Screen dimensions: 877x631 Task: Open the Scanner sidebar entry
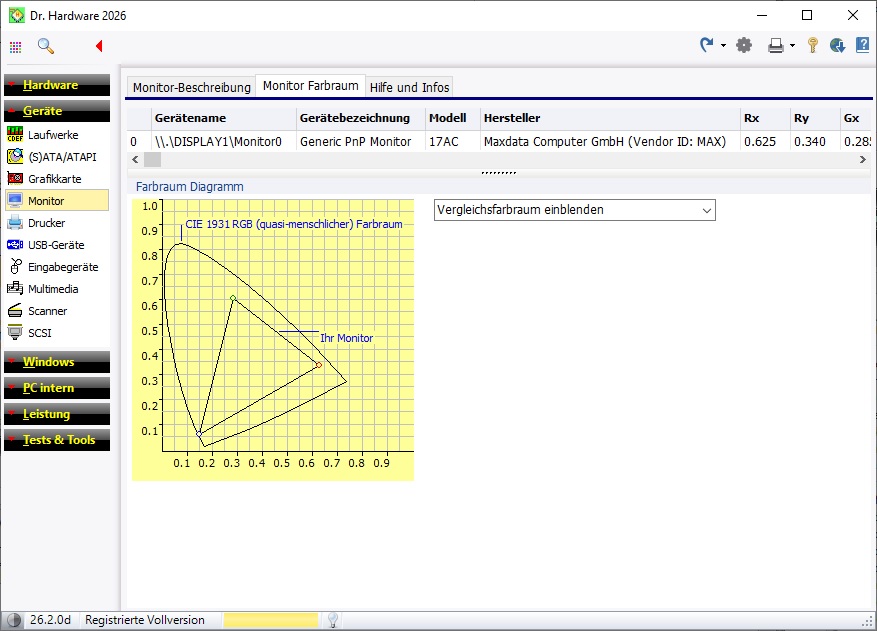click(x=56, y=311)
